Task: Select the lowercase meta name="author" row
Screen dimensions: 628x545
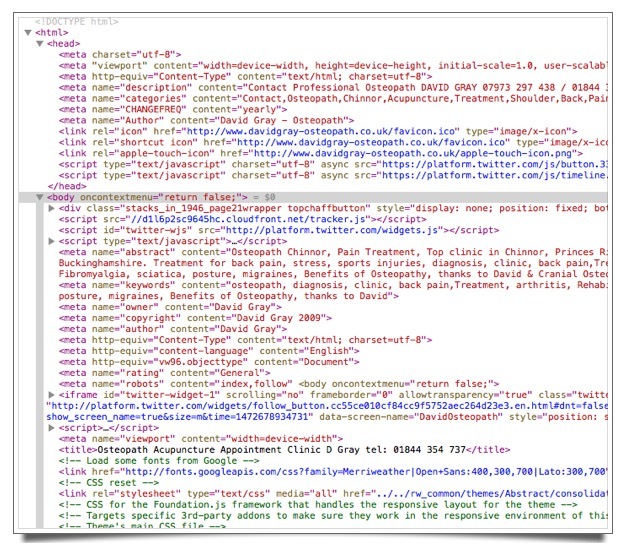Action: coord(173,329)
